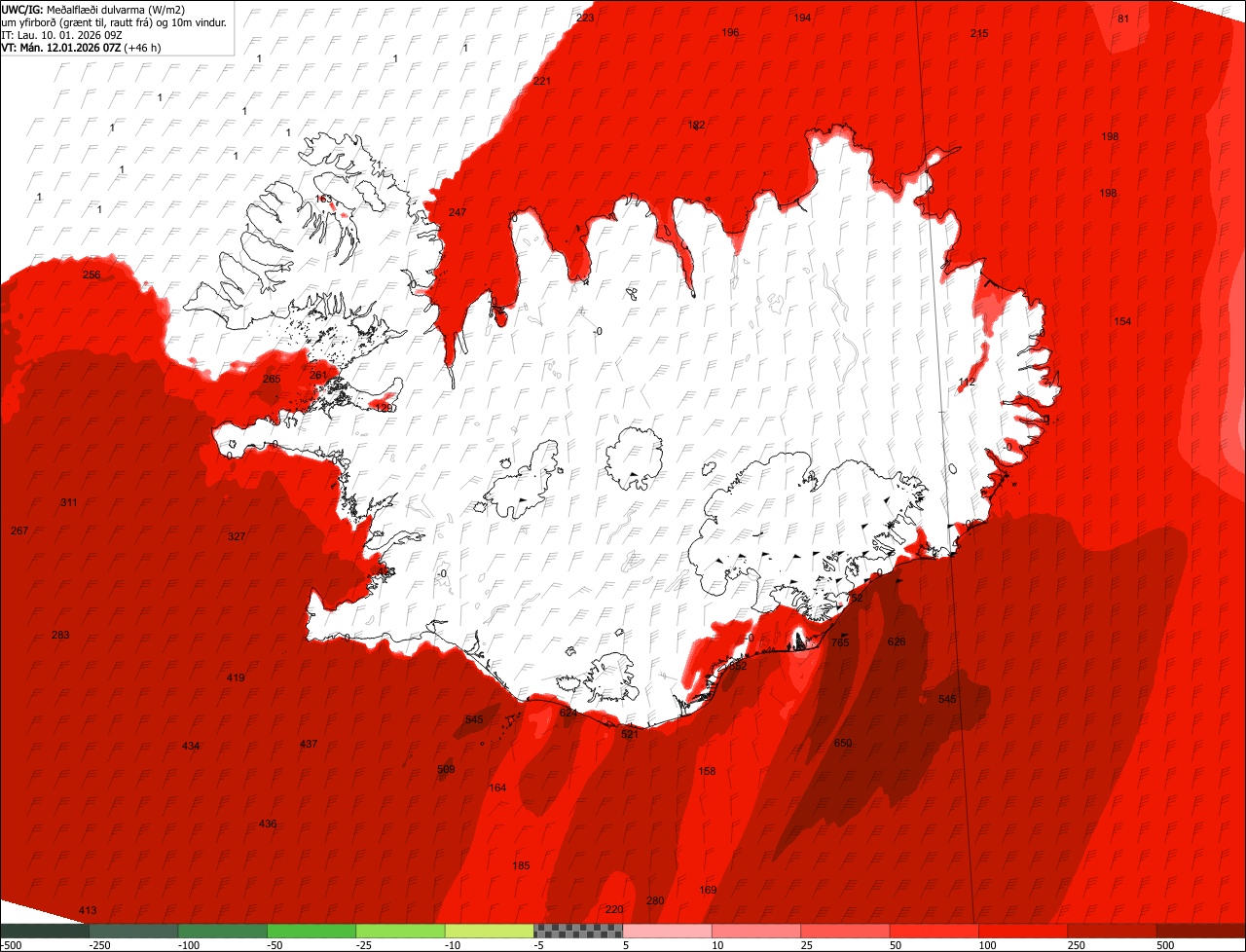Viewport: 1246px width, 952px height.
Task: Click the flux value 283
Action: [x=60, y=636]
